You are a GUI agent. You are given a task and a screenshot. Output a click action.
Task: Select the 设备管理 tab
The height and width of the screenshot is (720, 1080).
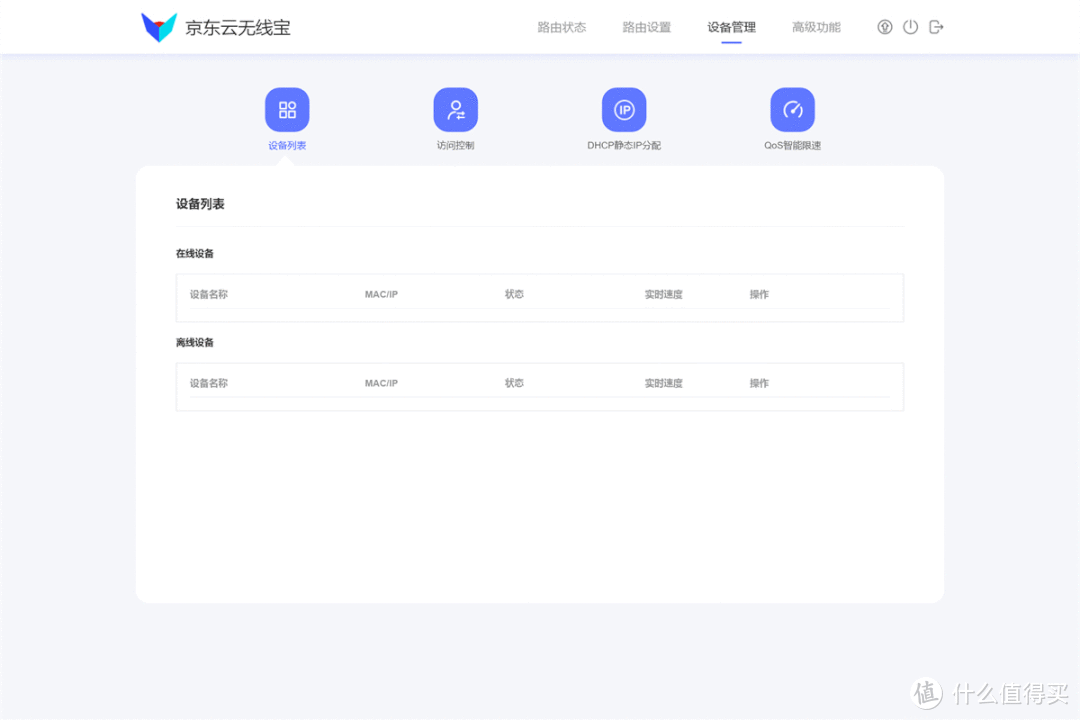click(x=730, y=27)
